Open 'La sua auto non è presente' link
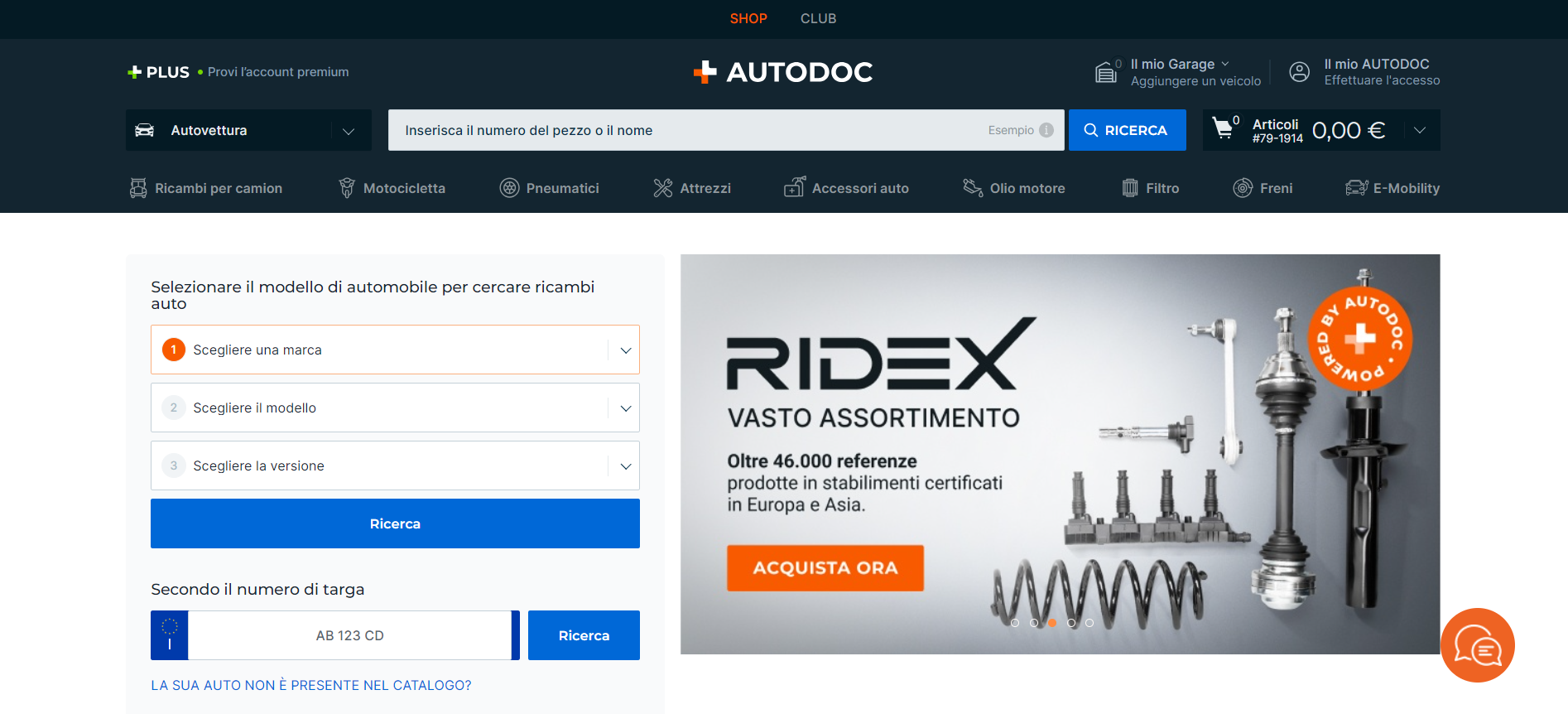The image size is (1568, 714). (311, 685)
